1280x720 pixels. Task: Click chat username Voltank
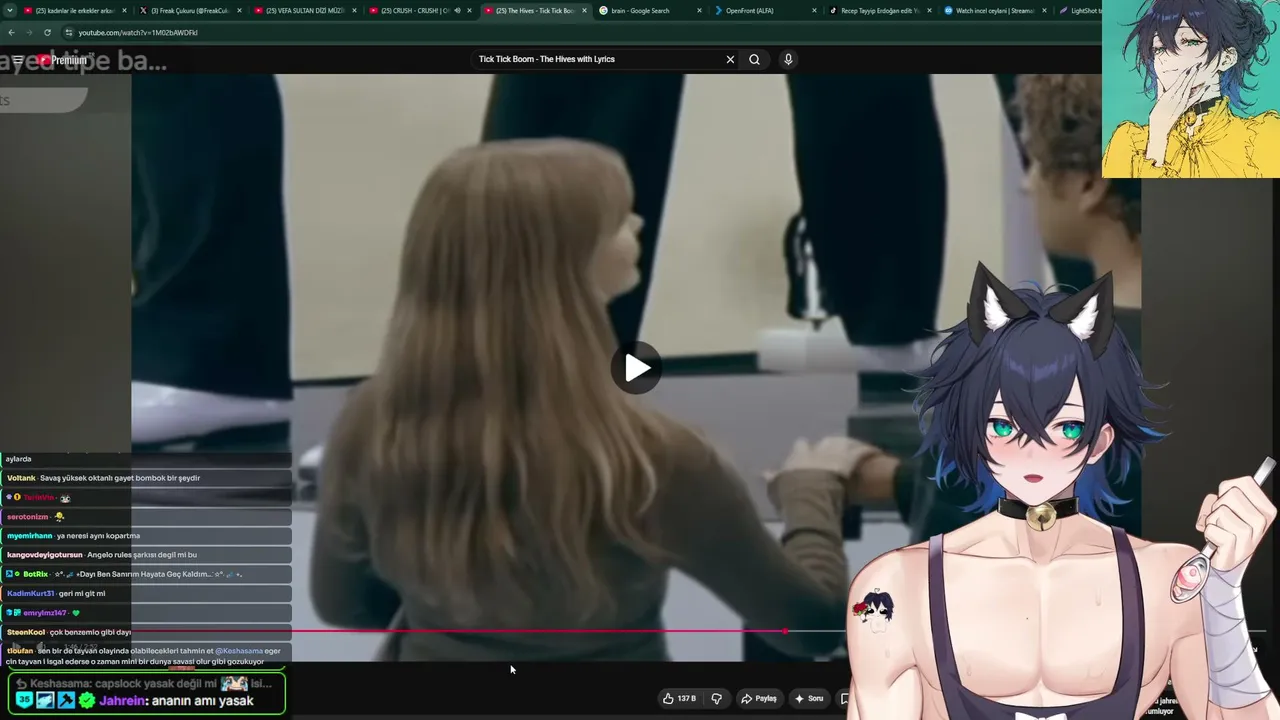(x=21, y=478)
